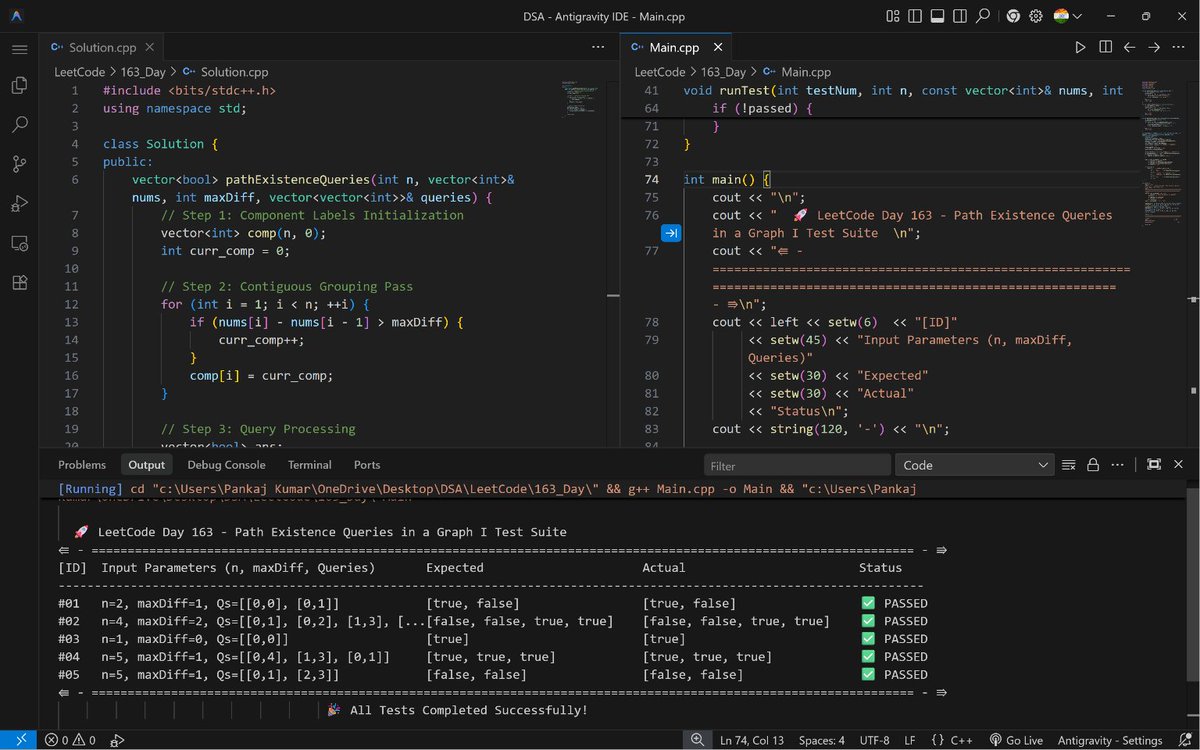Open the Run and Debug view
This screenshot has height=750, width=1200.
coord(19,203)
